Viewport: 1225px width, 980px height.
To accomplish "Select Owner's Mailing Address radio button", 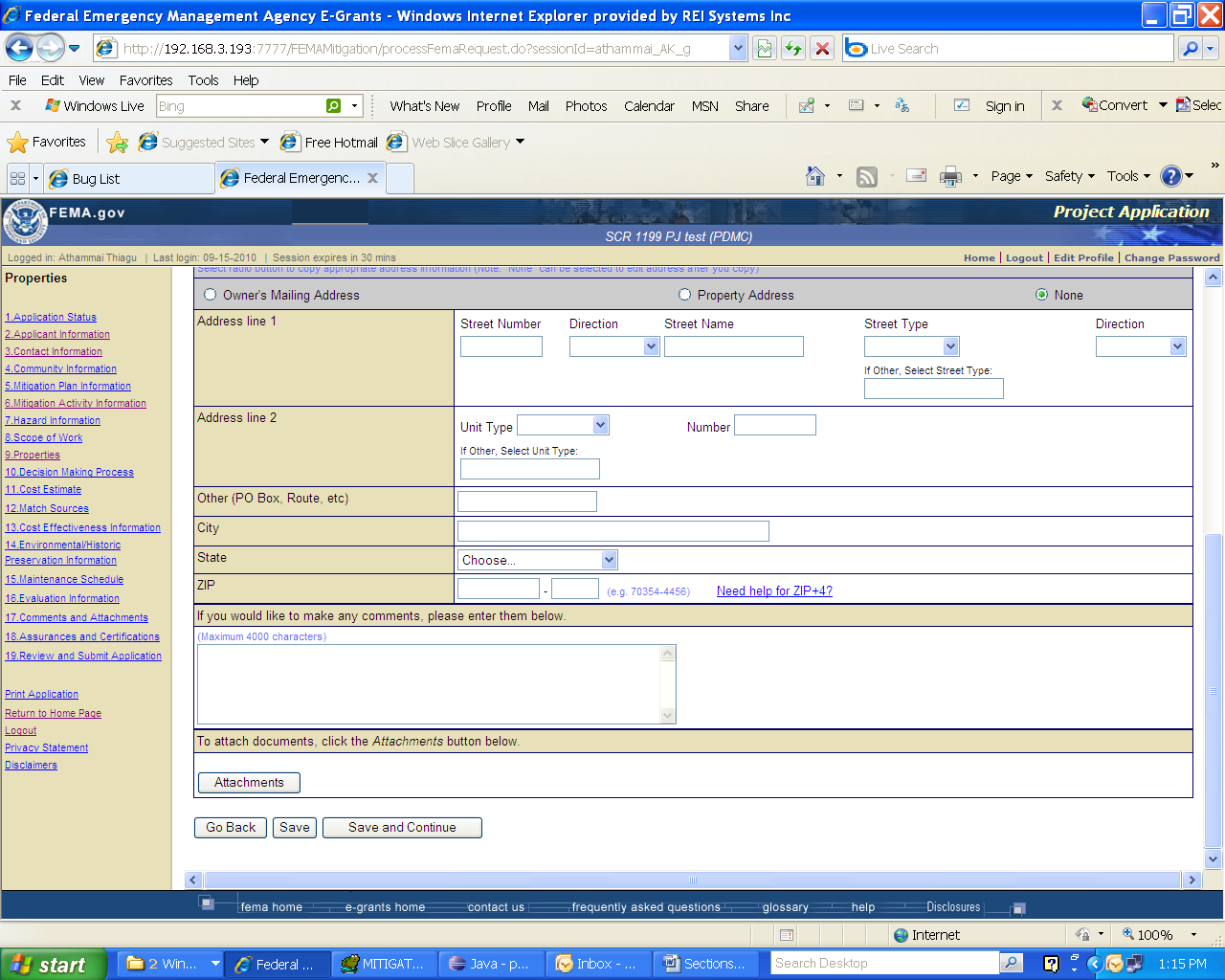I will point(211,295).
